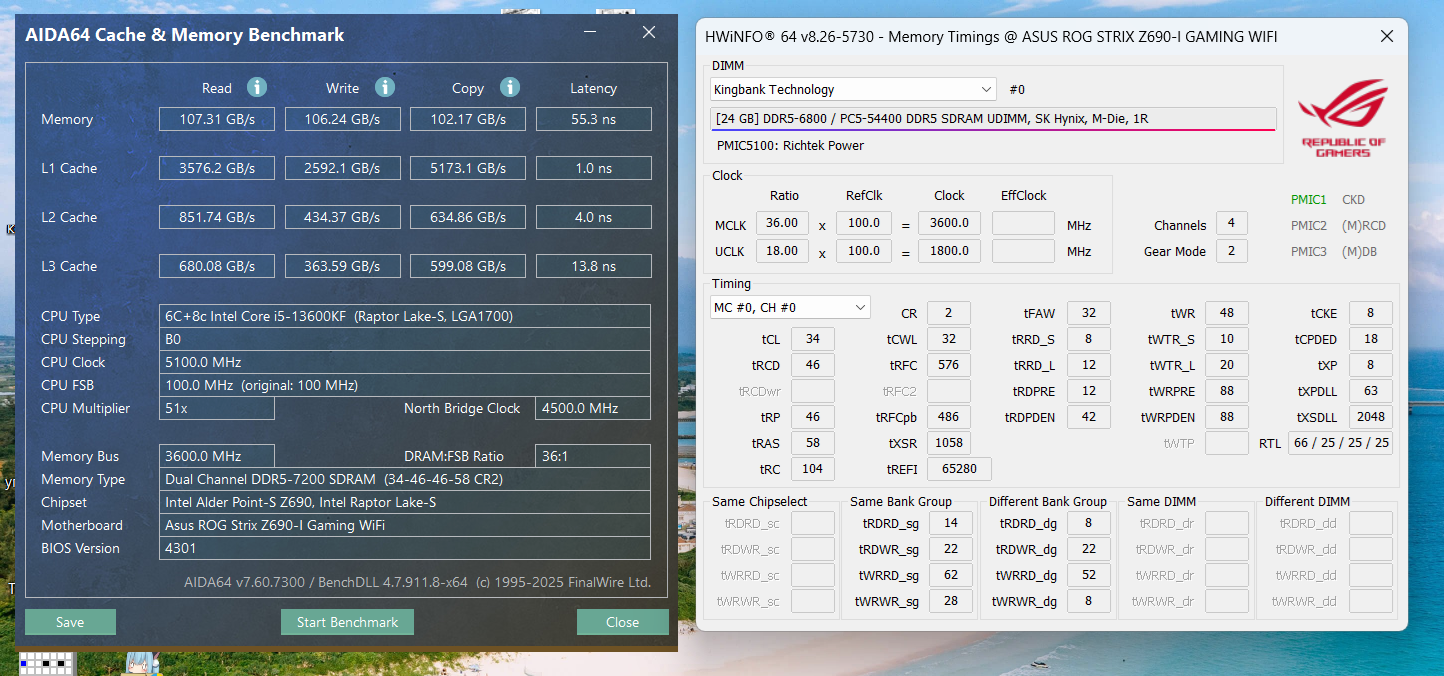Viewport: 1444px width, 676px height.
Task: Click the tXSDLL value 2048
Action: [1371, 417]
